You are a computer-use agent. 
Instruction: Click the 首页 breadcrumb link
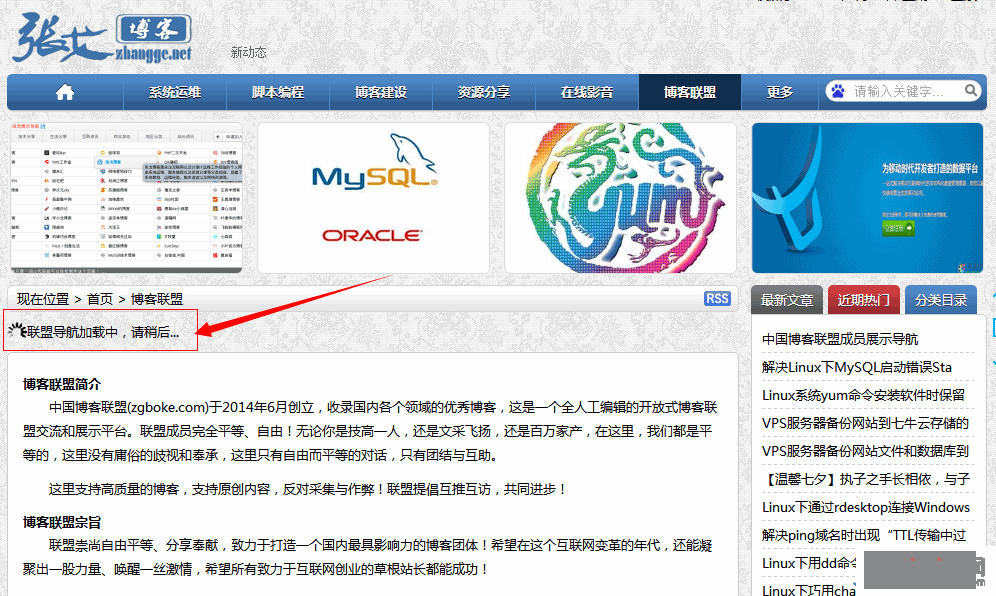100,299
